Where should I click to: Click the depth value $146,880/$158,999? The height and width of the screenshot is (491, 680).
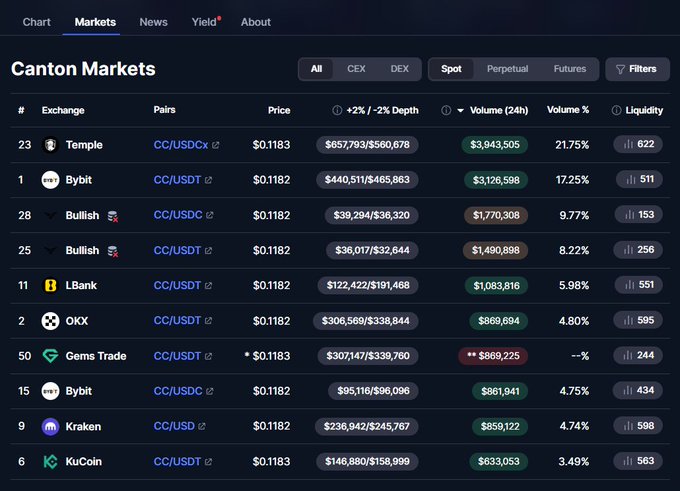pyautogui.click(x=367, y=462)
